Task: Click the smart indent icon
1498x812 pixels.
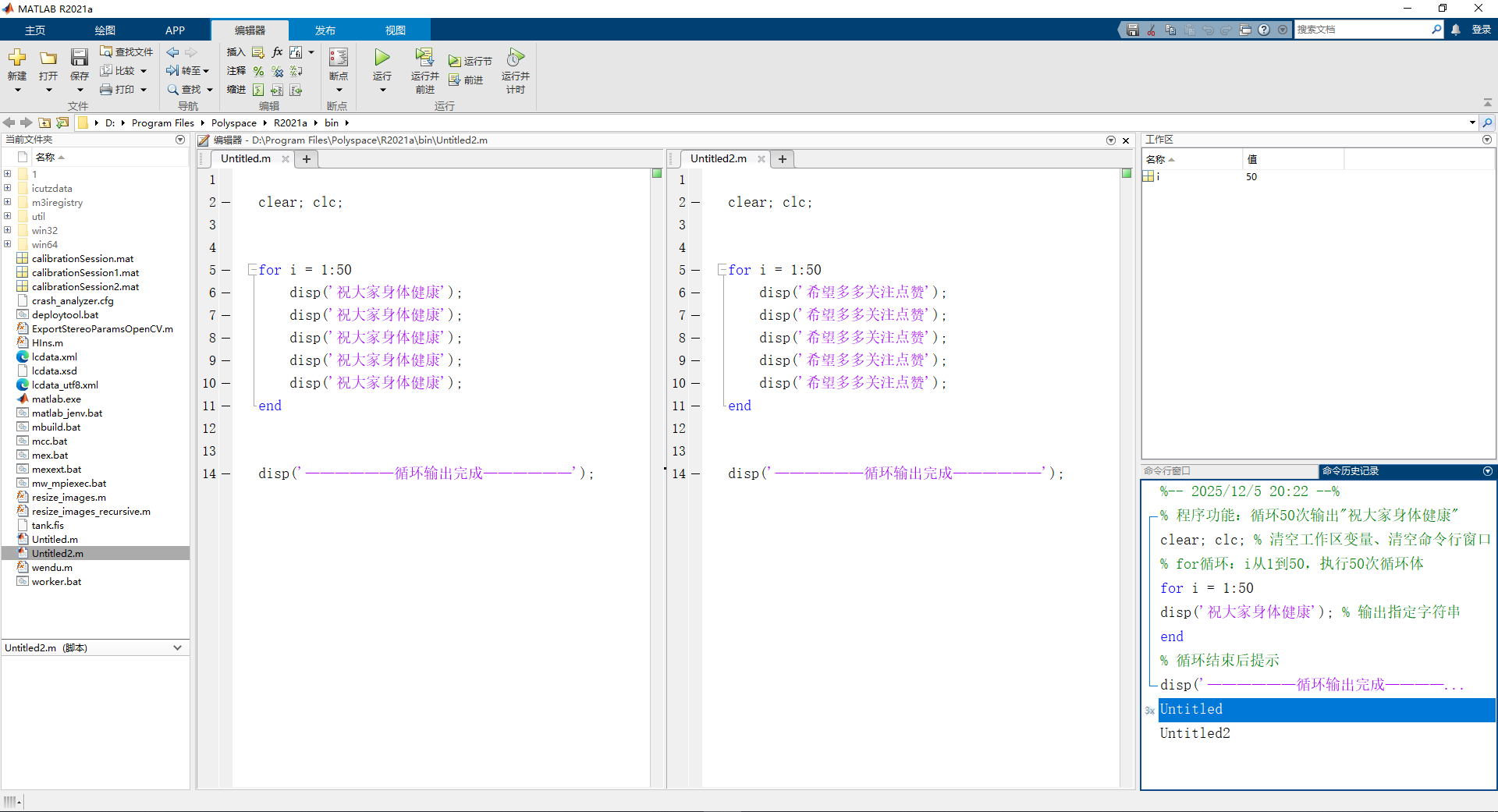Action: (258, 90)
